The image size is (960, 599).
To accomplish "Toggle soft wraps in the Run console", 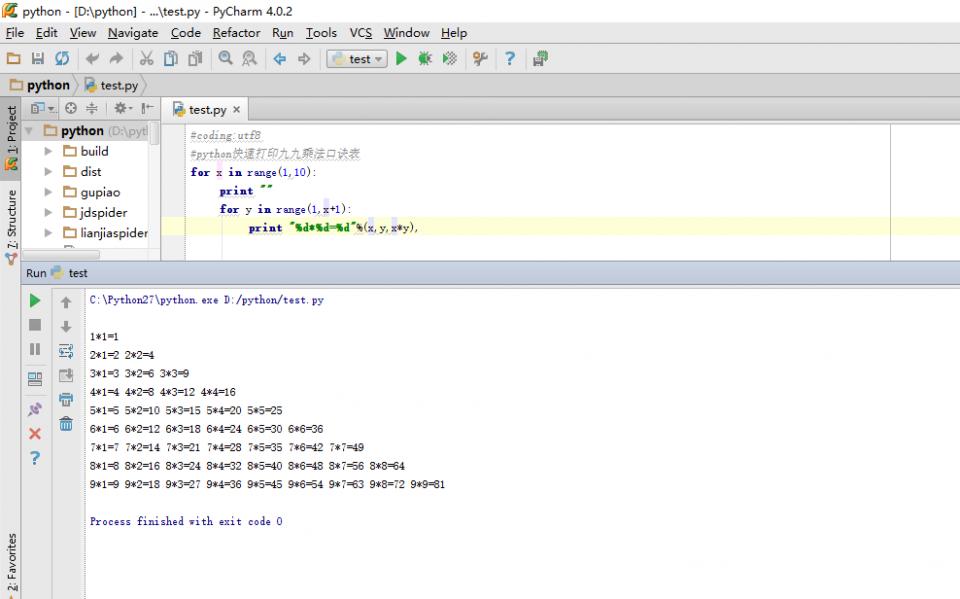I will [66, 351].
